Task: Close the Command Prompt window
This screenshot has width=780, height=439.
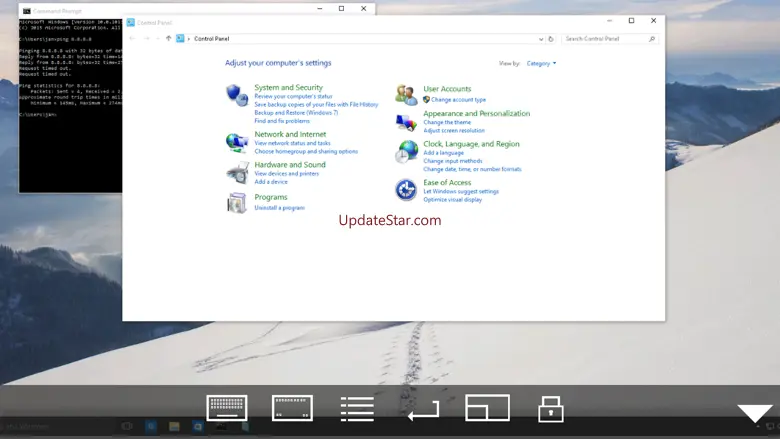Action: pos(364,8)
